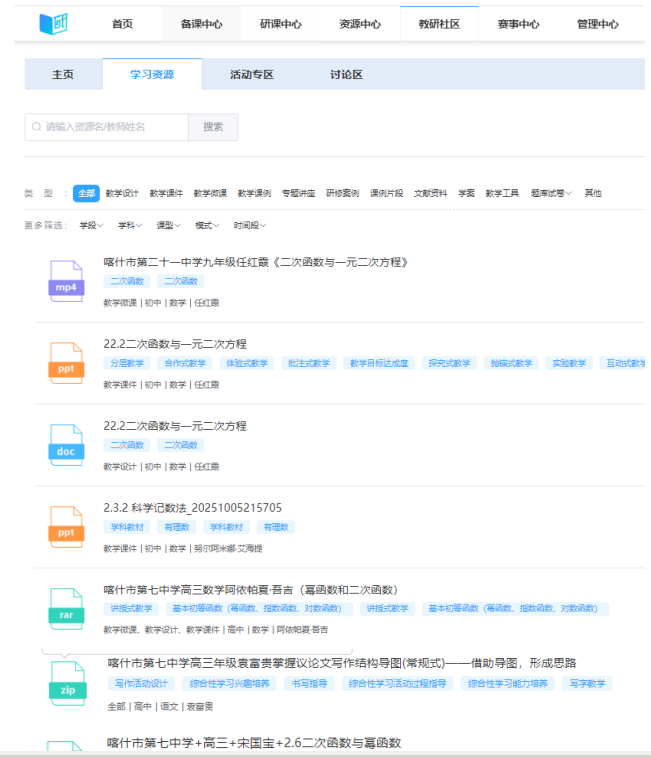Expand the 学段 filter dropdown

tap(91, 225)
